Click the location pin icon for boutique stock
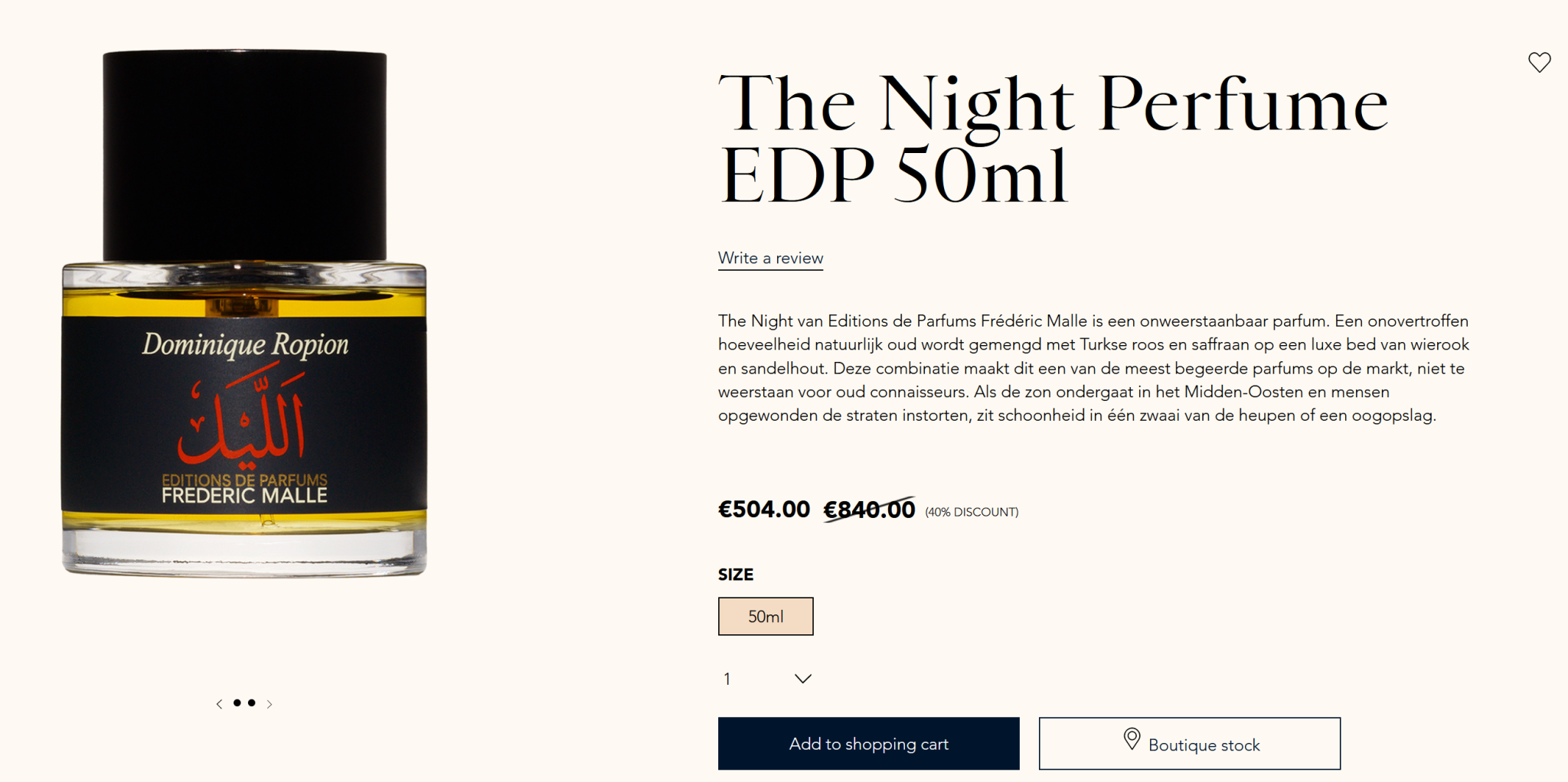 click(x=1132, y=739)
